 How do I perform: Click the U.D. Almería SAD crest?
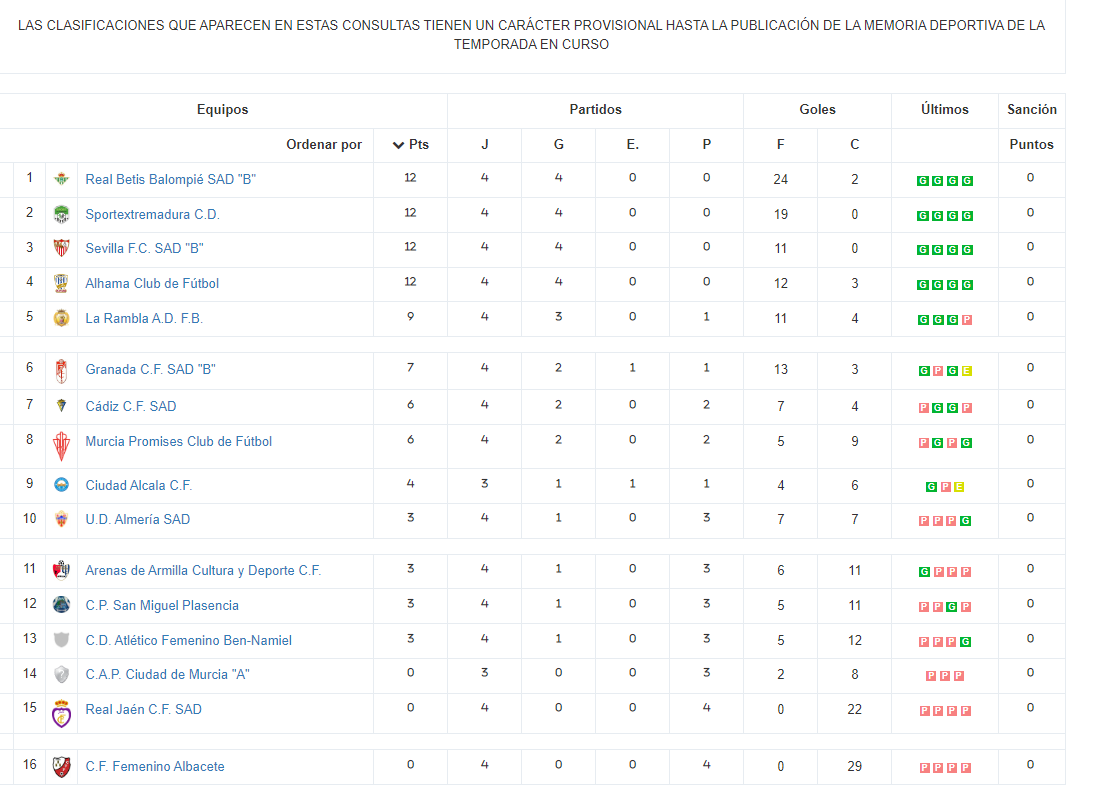(61, 519)
